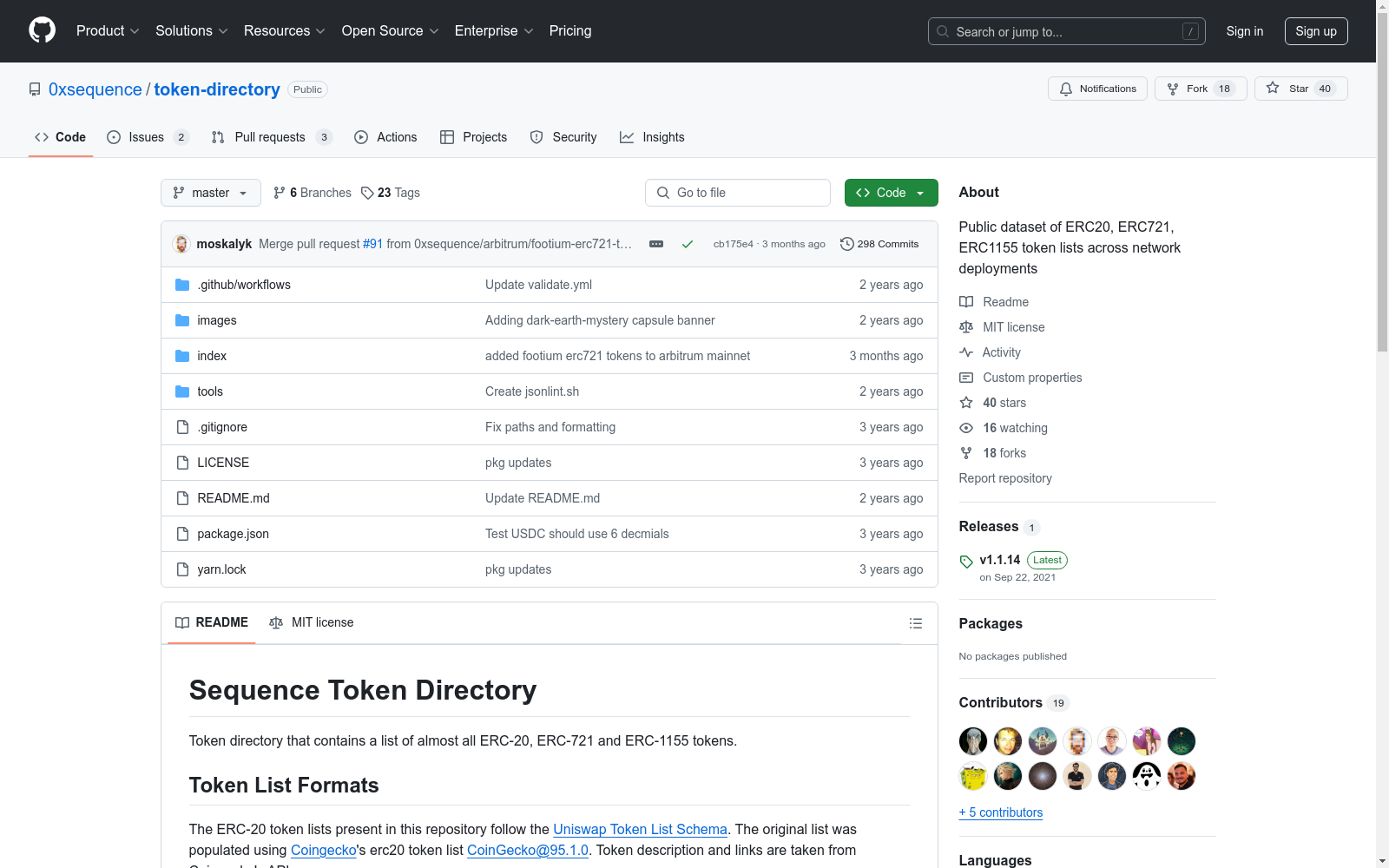Screen dimensions: 1389x868
Task: Open the Uniswap Token List Schema link
Action: point(640,829)
